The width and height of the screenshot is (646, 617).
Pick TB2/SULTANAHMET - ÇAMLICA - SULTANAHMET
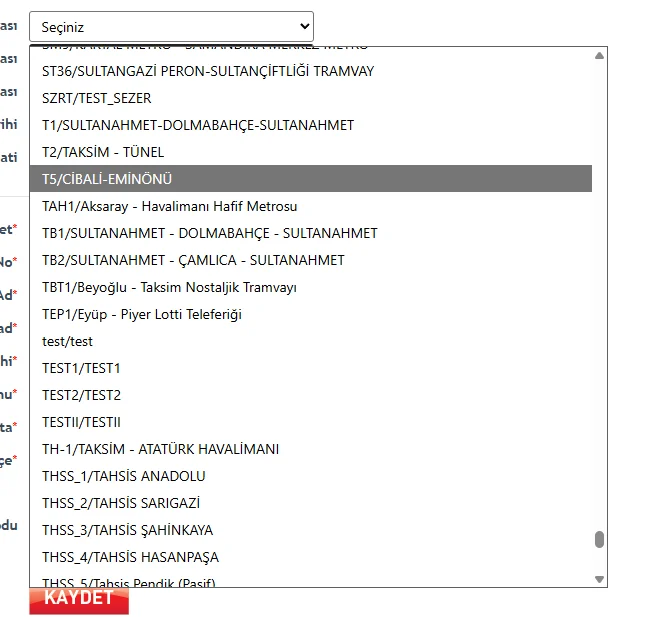click(193, 260)
